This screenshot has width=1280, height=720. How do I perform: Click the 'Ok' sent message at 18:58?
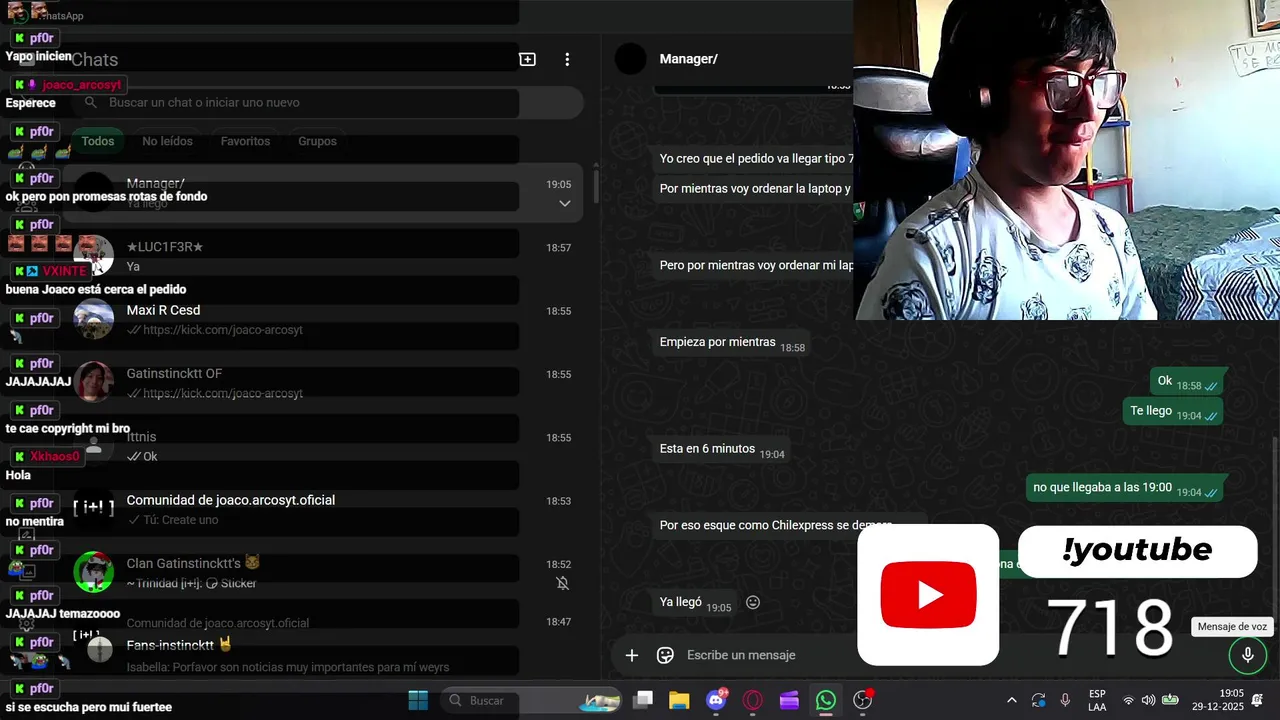(1187, 382)
